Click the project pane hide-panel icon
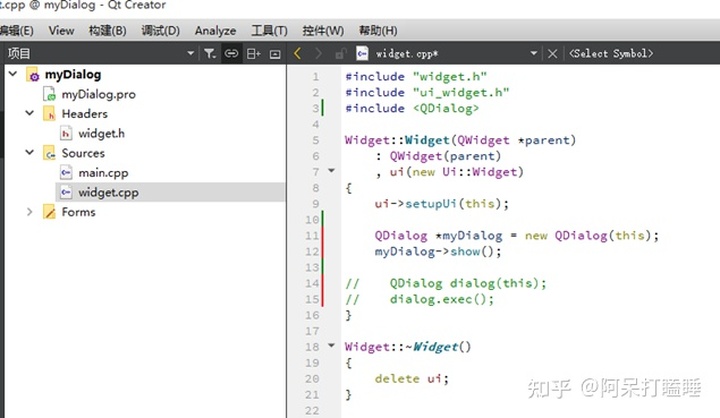The image size is (720, 418). tap(275, 54)
